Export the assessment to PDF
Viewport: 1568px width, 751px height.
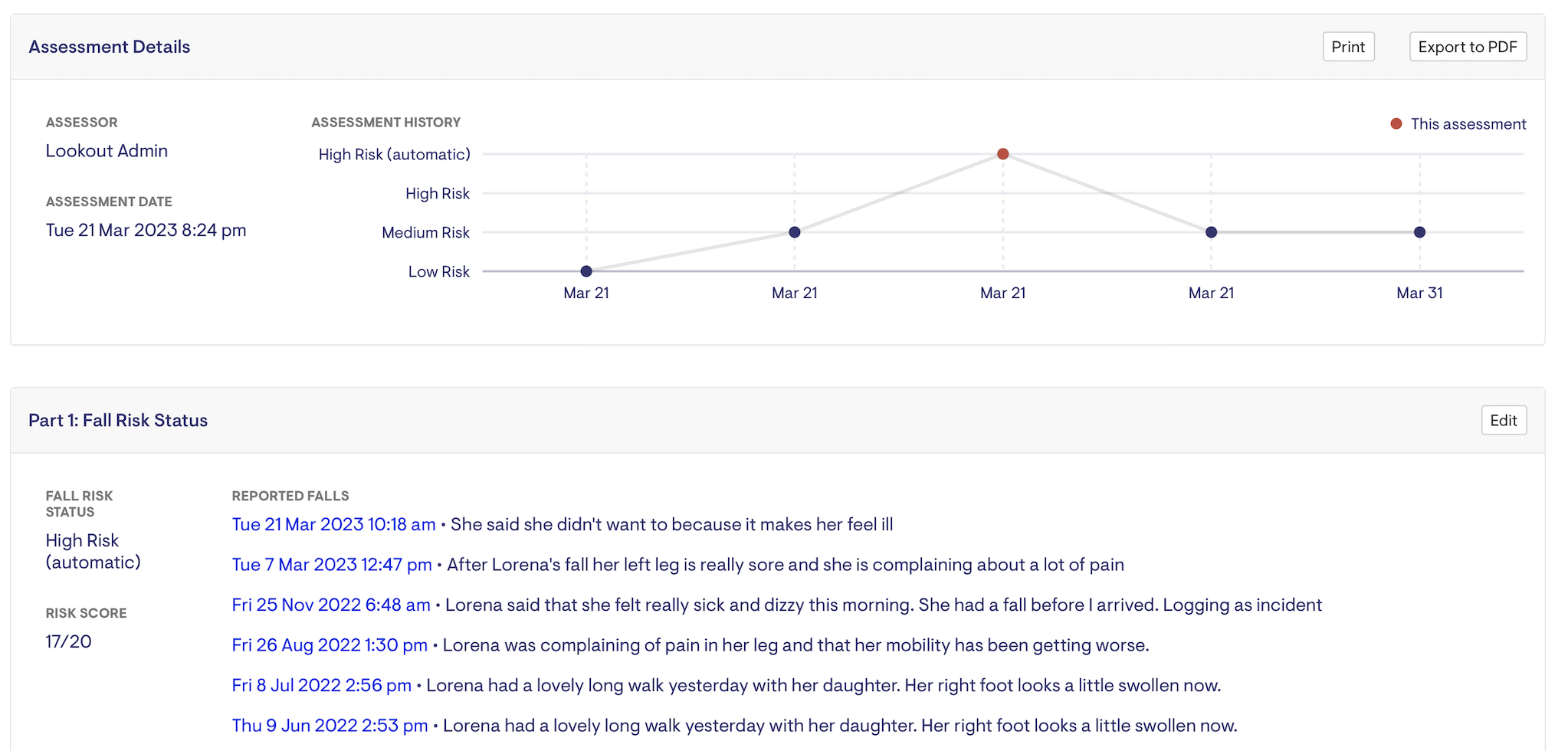click(1468, 47)
